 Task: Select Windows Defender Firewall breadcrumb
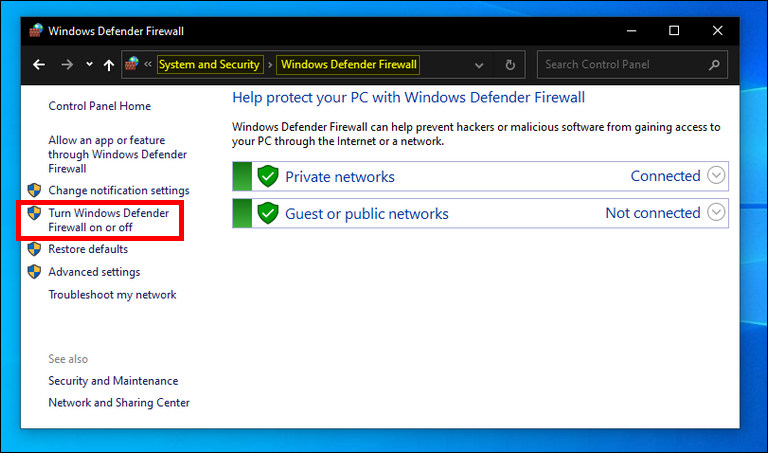tap(348, 65)
